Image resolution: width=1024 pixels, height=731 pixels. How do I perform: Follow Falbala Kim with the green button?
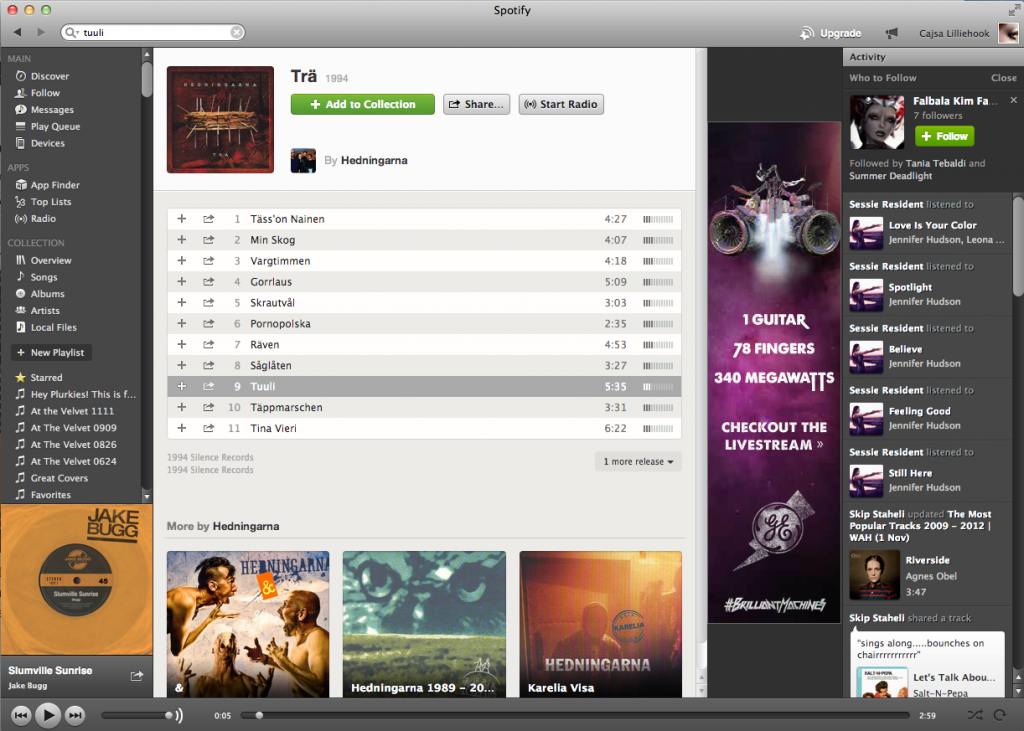tap(944, 136)
